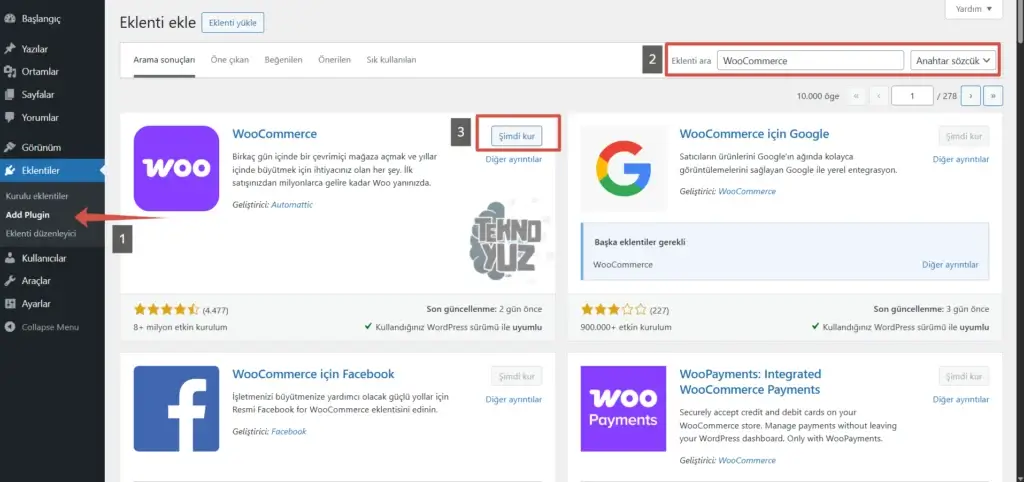This screenshot has height=482, width=1024.
Task: Switch to Arama sonuçları tab
Action: pyautogui.click(x=164, y=60)
